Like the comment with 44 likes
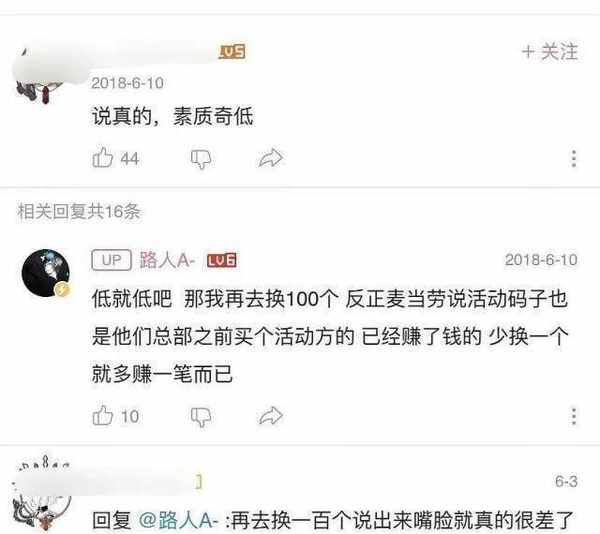The height and width of the screenshot is (534, 600). [103, 157]
